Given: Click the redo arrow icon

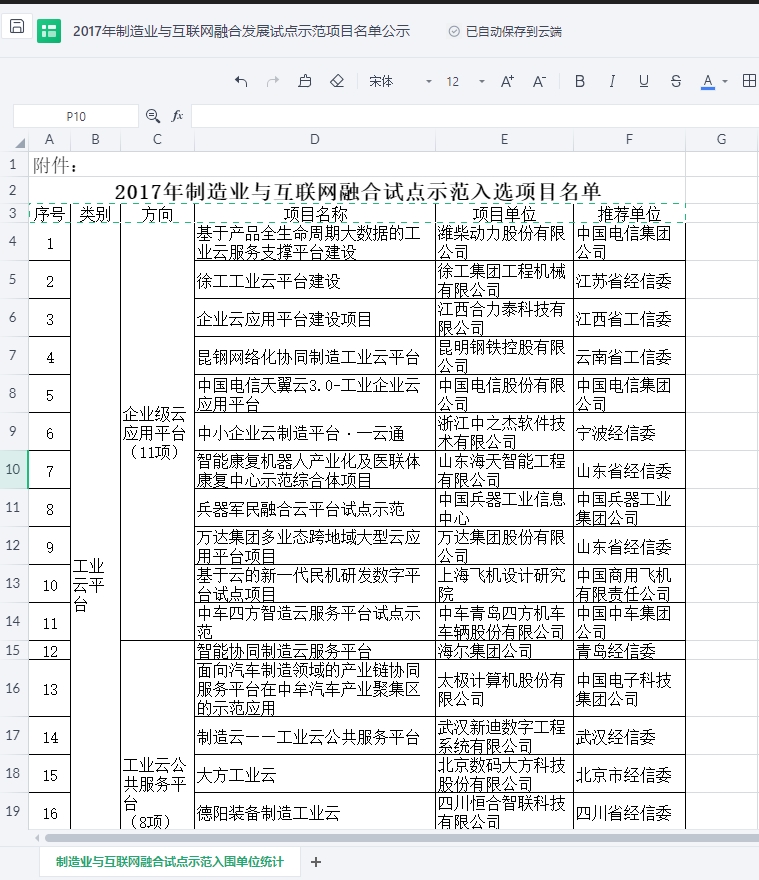Looking at the screenshot, I should pyautogui.click(x=273, y=82).
